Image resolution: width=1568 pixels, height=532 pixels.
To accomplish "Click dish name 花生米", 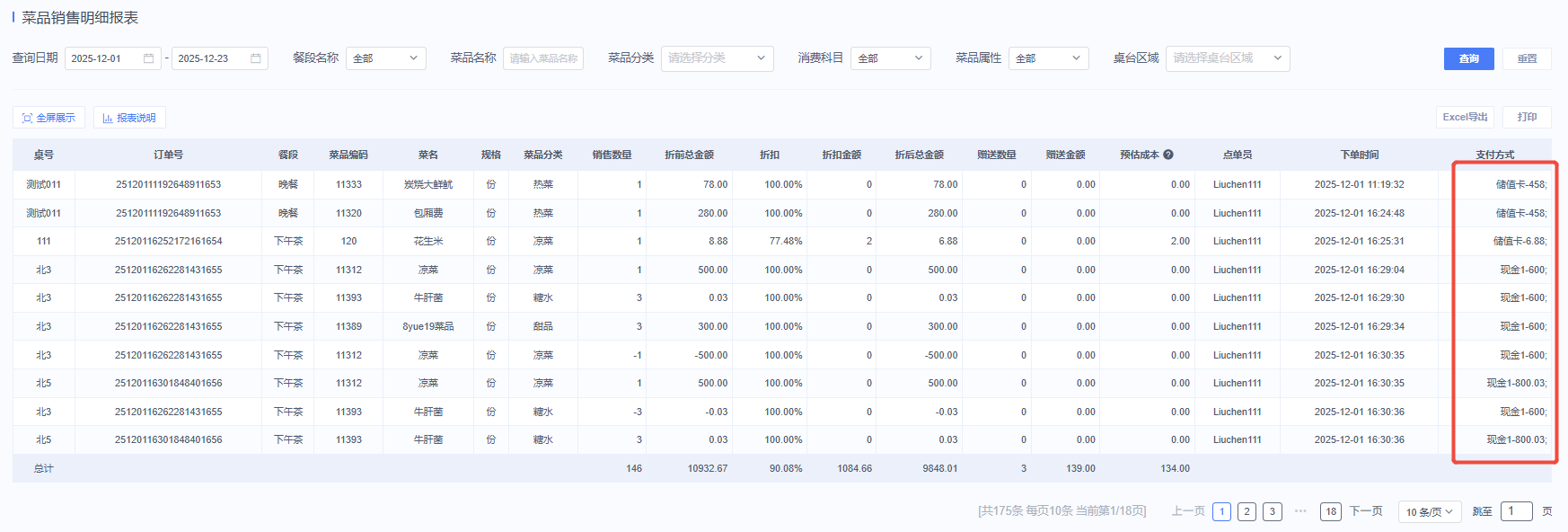I will pyautogui.click(x=428, y=241).
